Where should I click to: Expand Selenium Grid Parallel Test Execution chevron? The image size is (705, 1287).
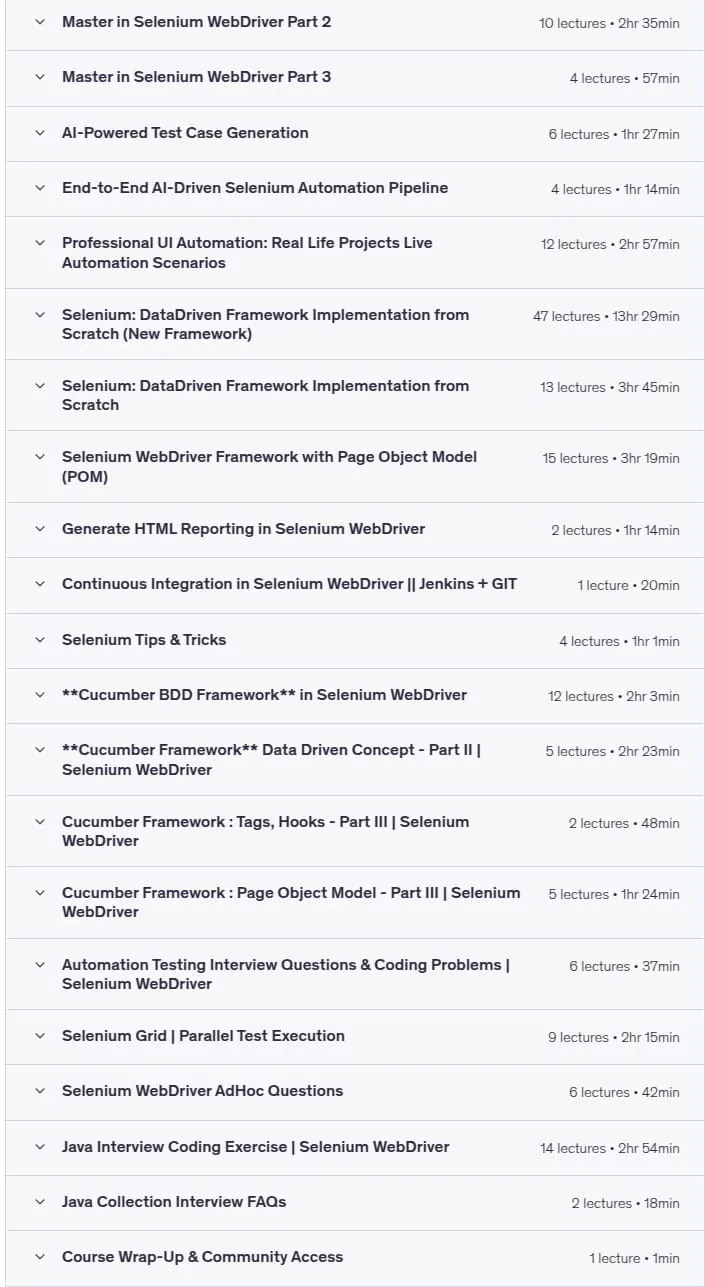40,1036
